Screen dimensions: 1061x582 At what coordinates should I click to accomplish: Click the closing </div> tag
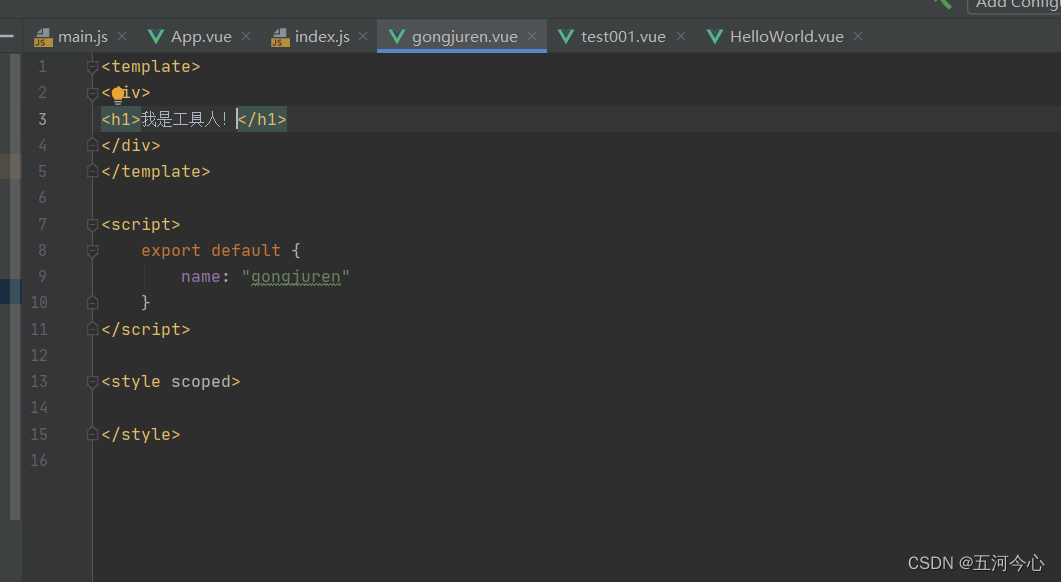[x=131, y=145]
